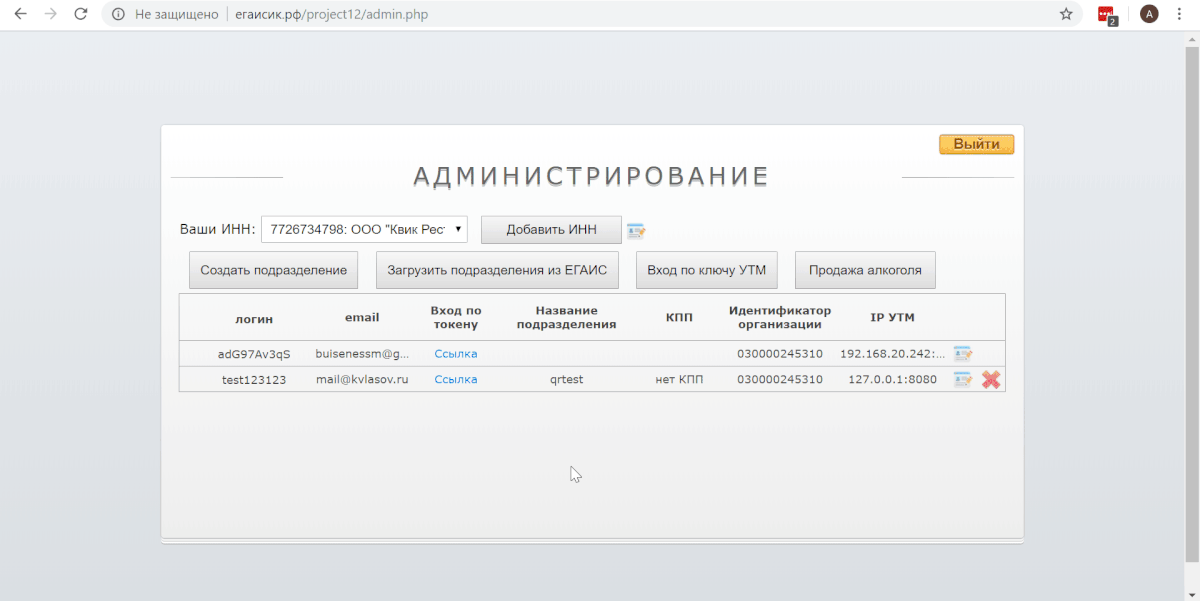Viewport: 1200px width, 601px height.
Task: Expand the Ваши ИНН dropdown
Action: [x=364, y=230]
